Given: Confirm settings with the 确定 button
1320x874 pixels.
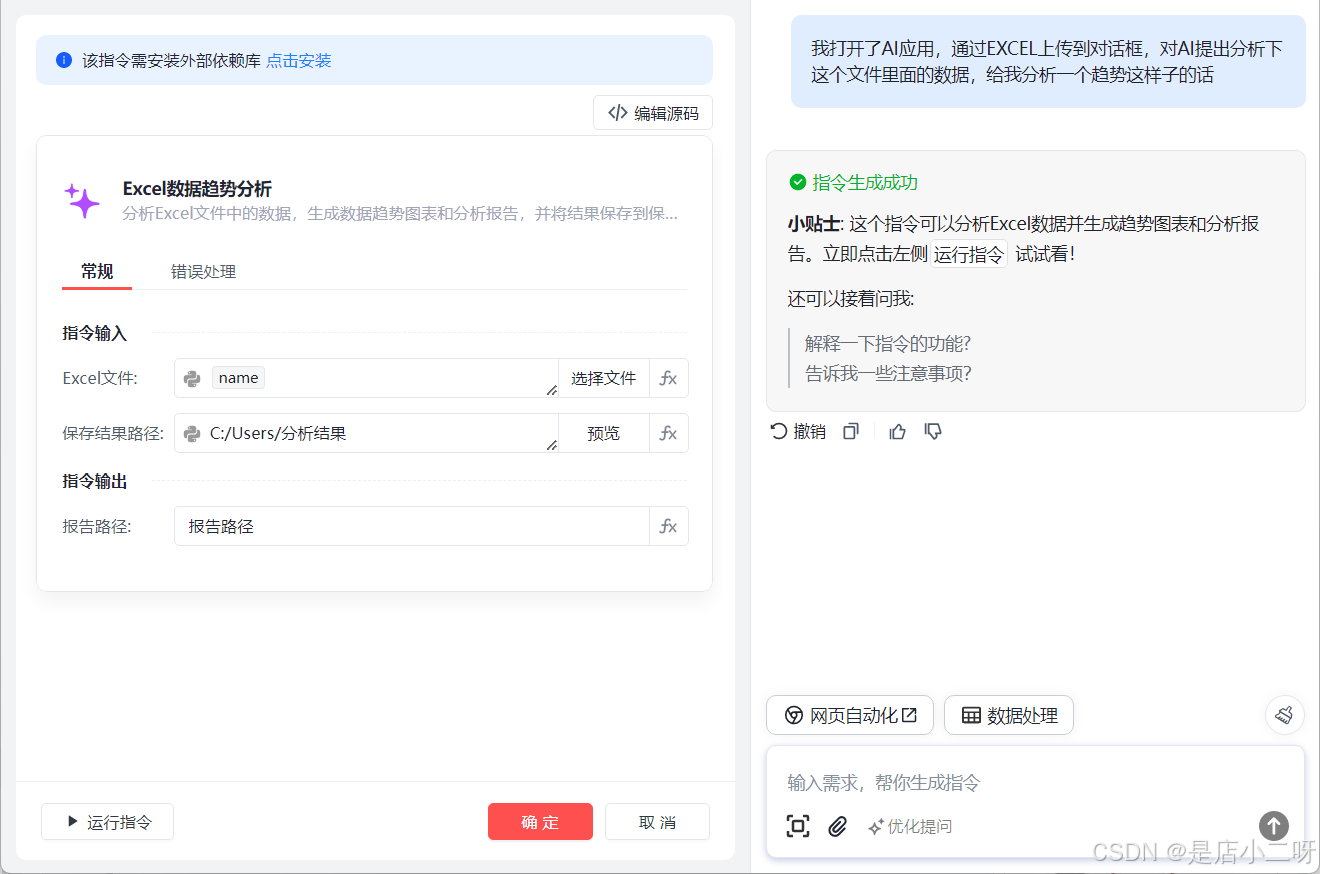Looking at the screenshot, I should [x=540, y=821].
